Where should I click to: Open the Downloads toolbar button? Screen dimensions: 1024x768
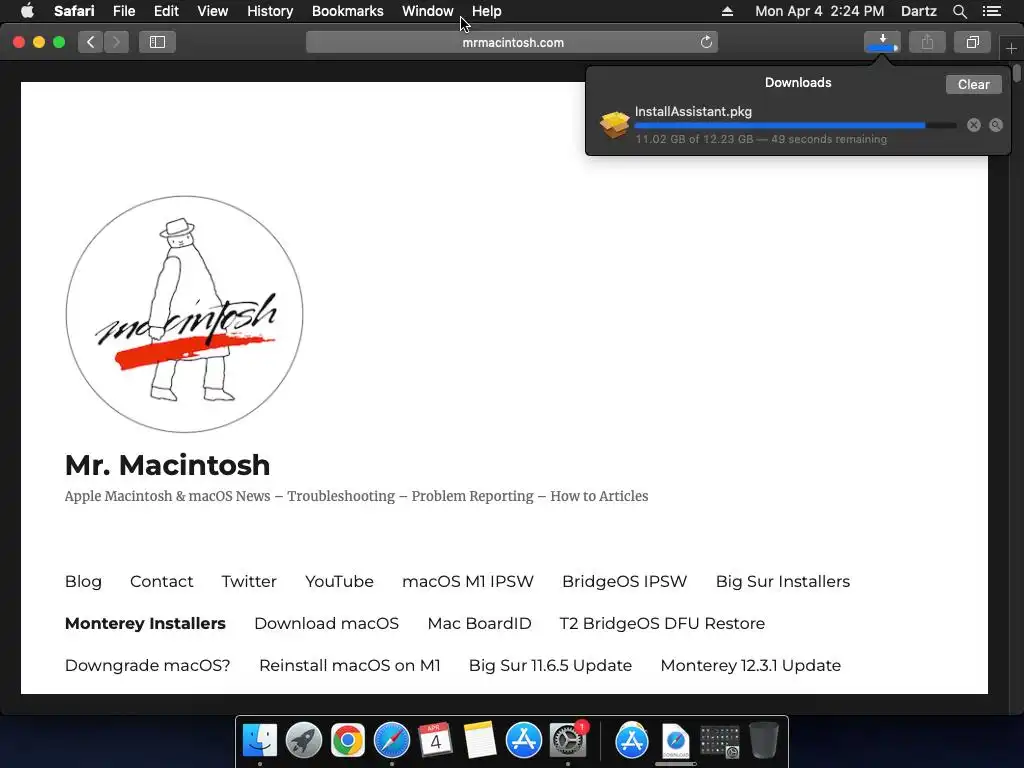pyautogui.click(x=882, y=42)
